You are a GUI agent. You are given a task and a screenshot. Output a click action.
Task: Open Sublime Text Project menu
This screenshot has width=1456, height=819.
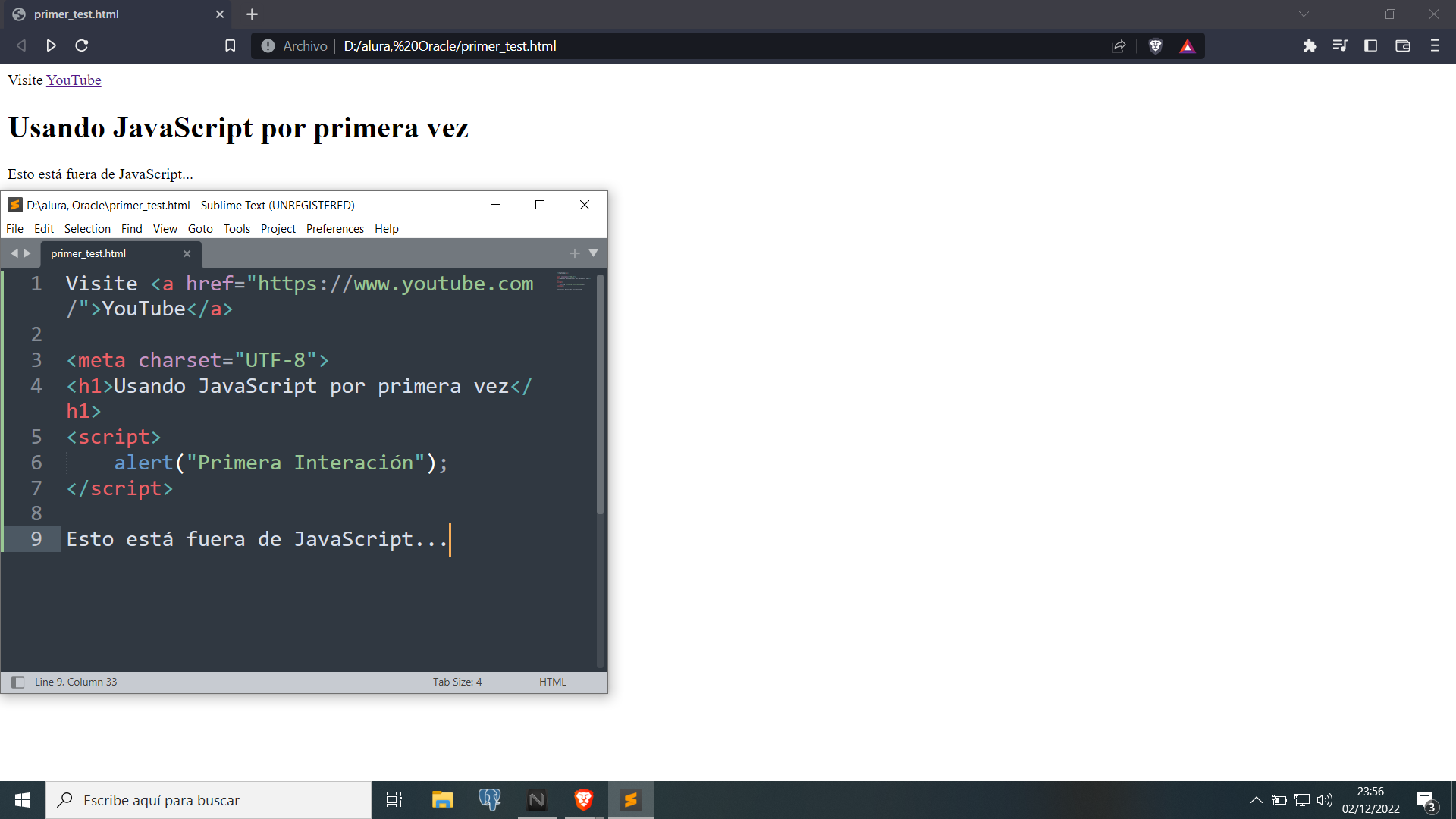tap(278, 229)
